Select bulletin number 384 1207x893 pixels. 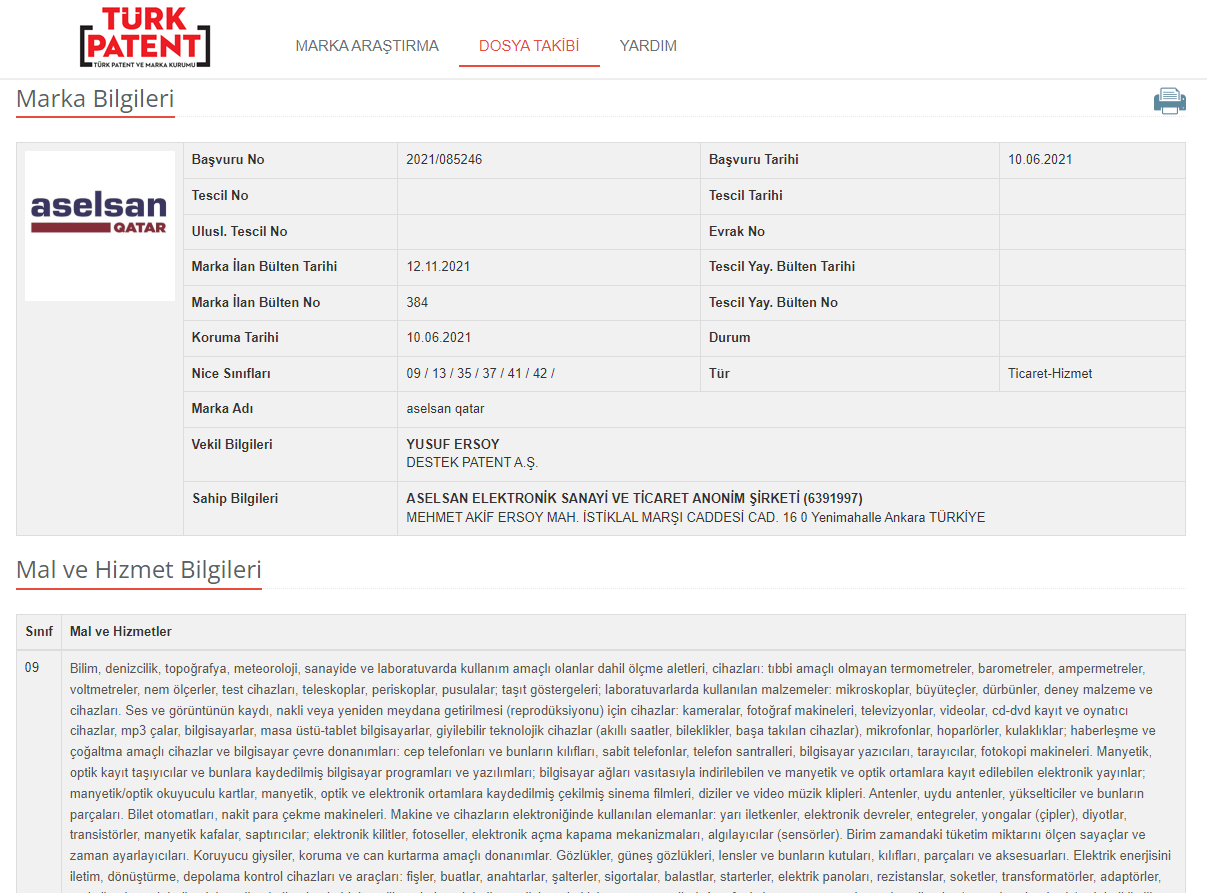[x=417, y=303]
